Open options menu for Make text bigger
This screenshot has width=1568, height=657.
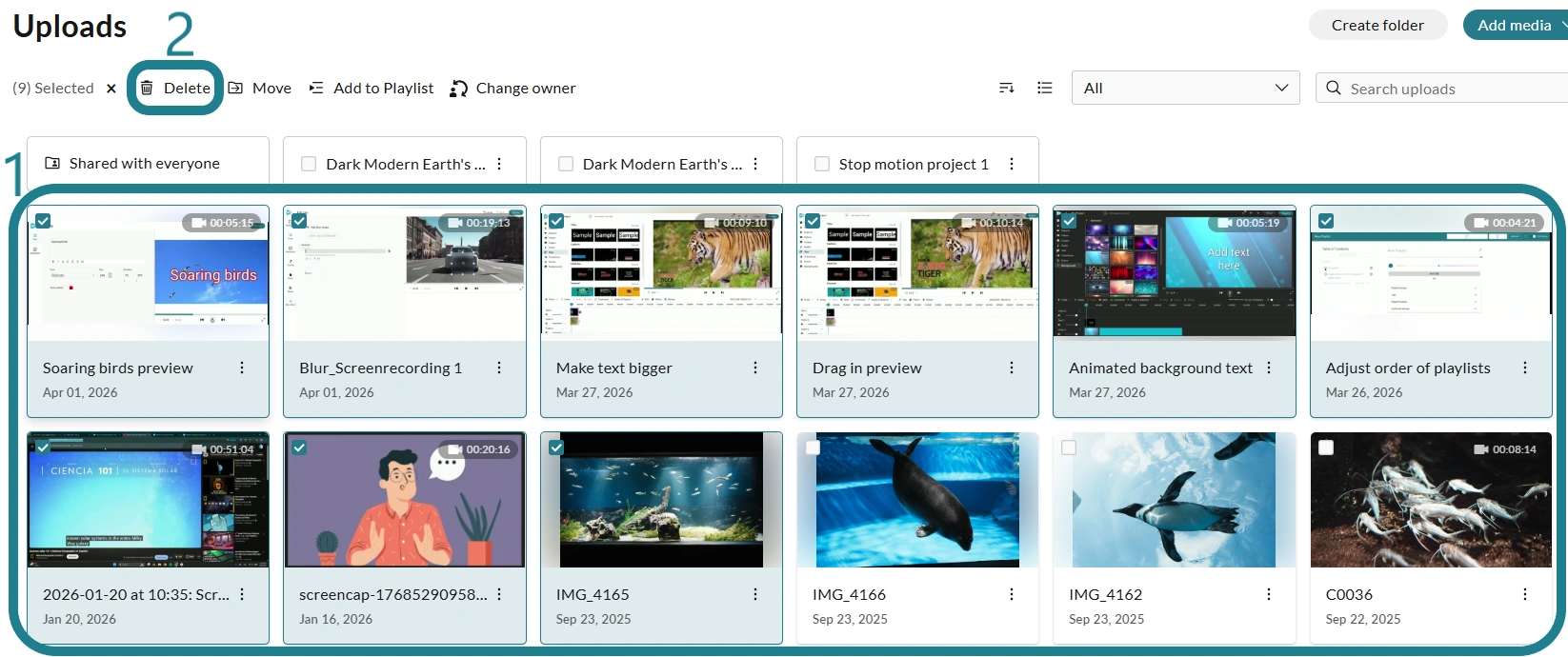point(755,368)
